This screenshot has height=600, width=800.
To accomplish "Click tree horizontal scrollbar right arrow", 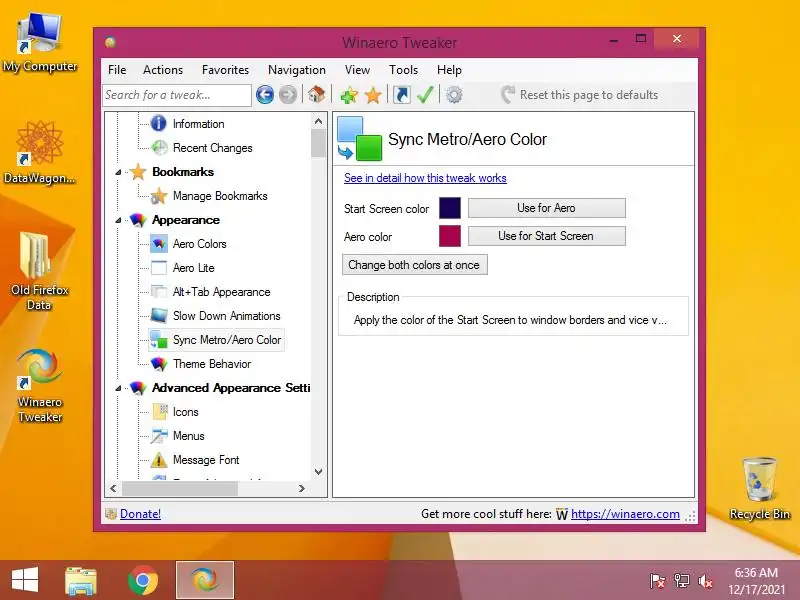I will coord(302,488).
